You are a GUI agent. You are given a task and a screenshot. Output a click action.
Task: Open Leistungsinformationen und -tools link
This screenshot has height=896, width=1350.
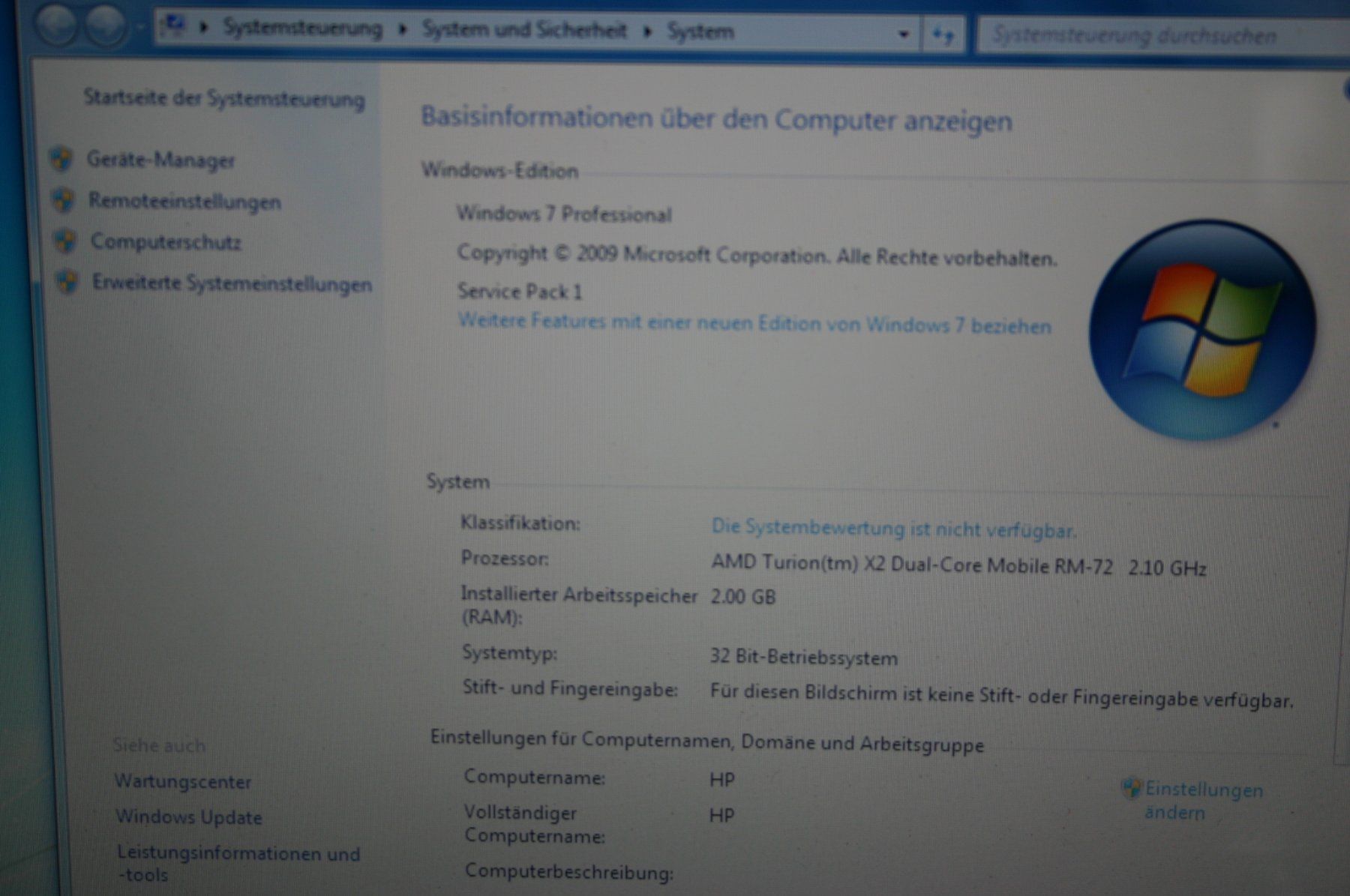coord(238,864)
